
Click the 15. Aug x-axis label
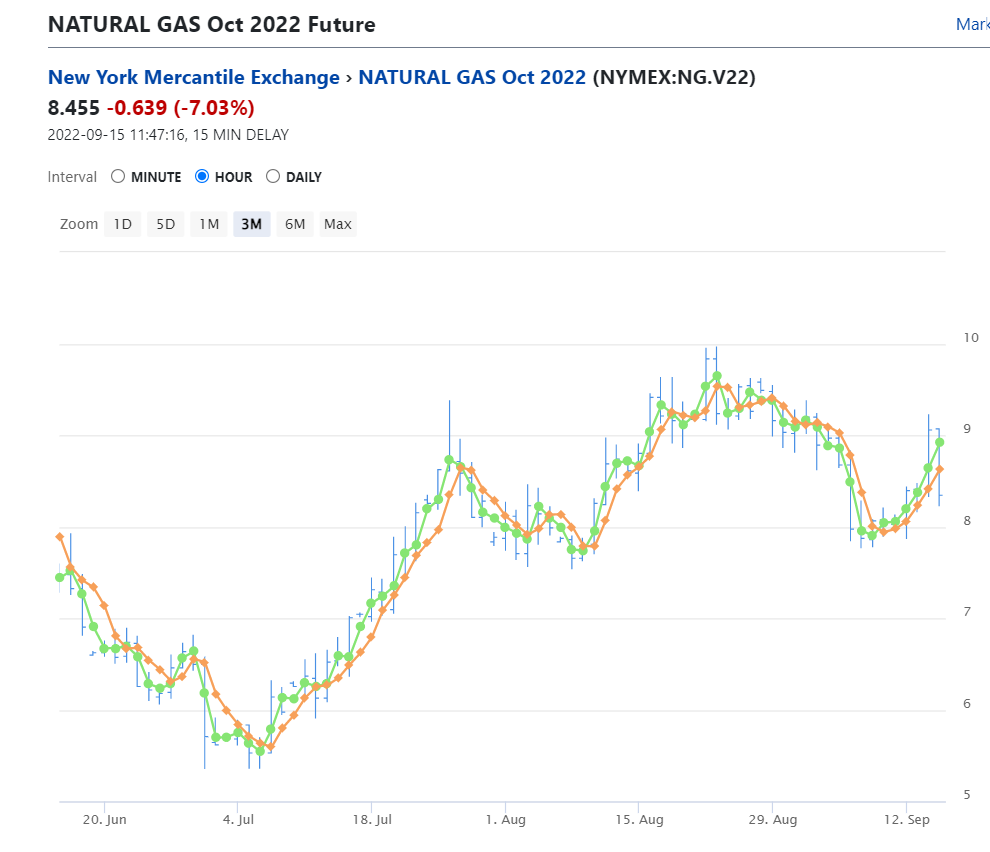(639, 820)
